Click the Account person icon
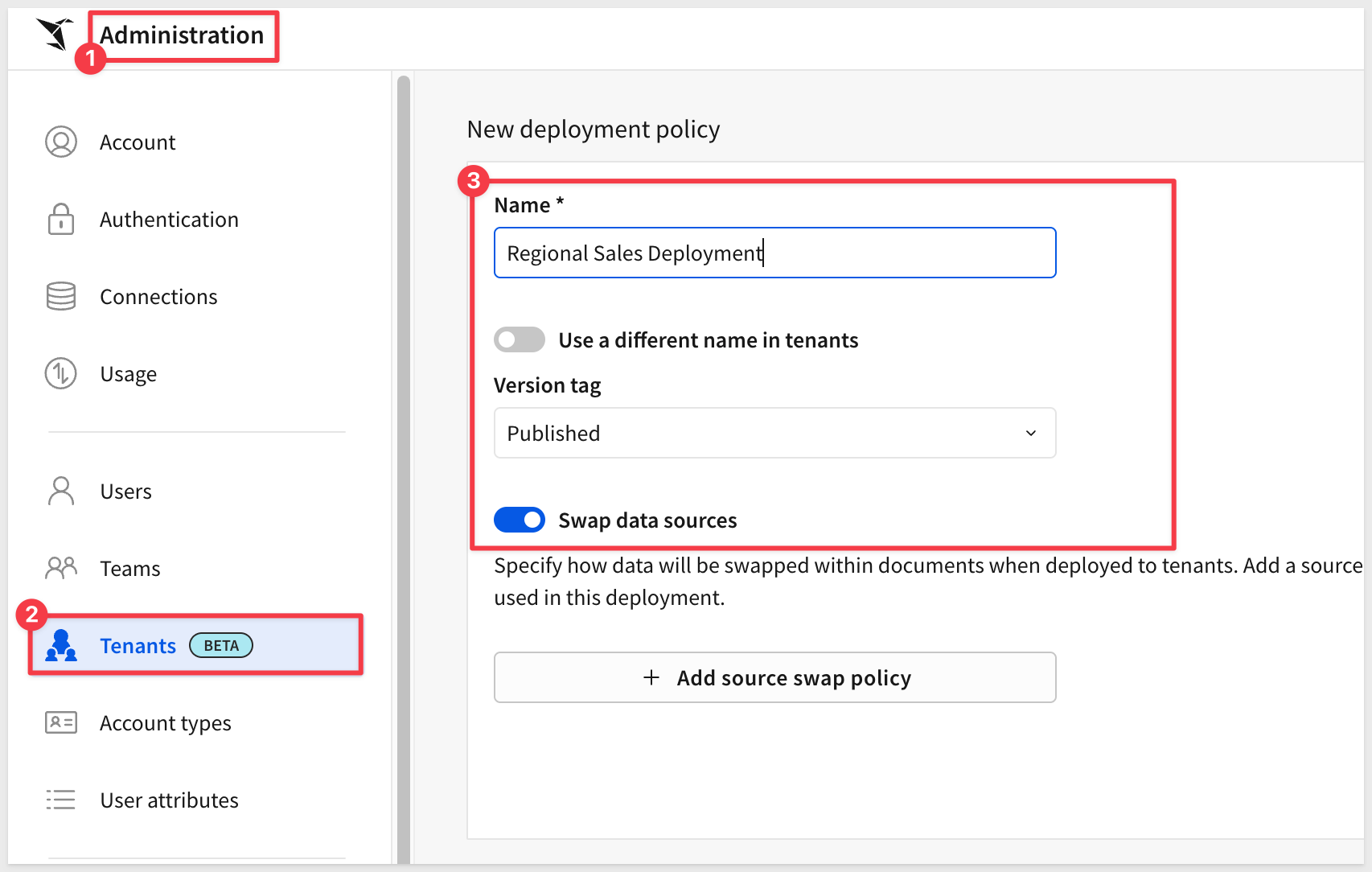The height and width of the screenshot is (872, 1372). pyautogui.click(x=61, y=142)
